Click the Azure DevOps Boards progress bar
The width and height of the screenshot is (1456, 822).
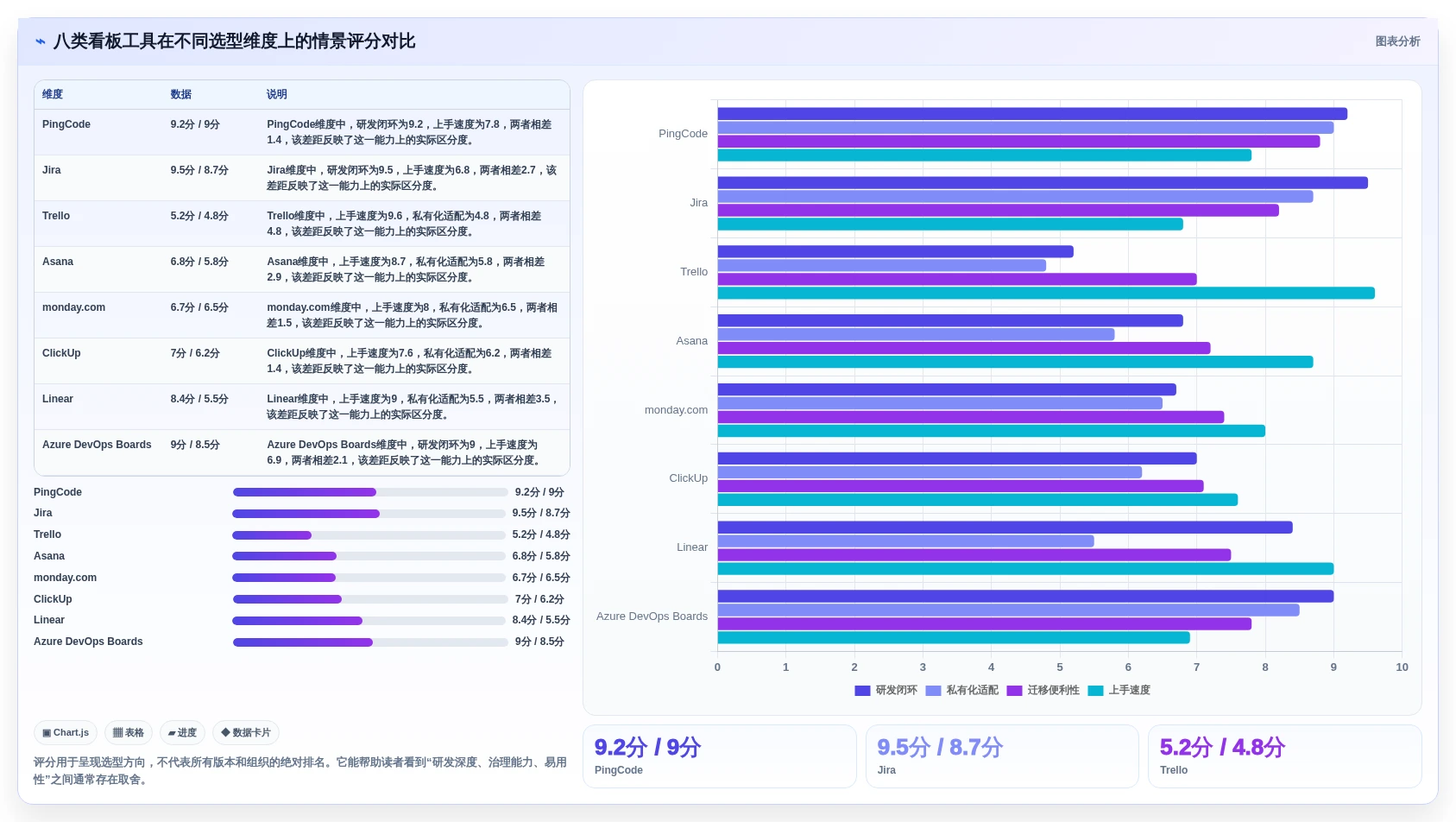coord(370,642)
